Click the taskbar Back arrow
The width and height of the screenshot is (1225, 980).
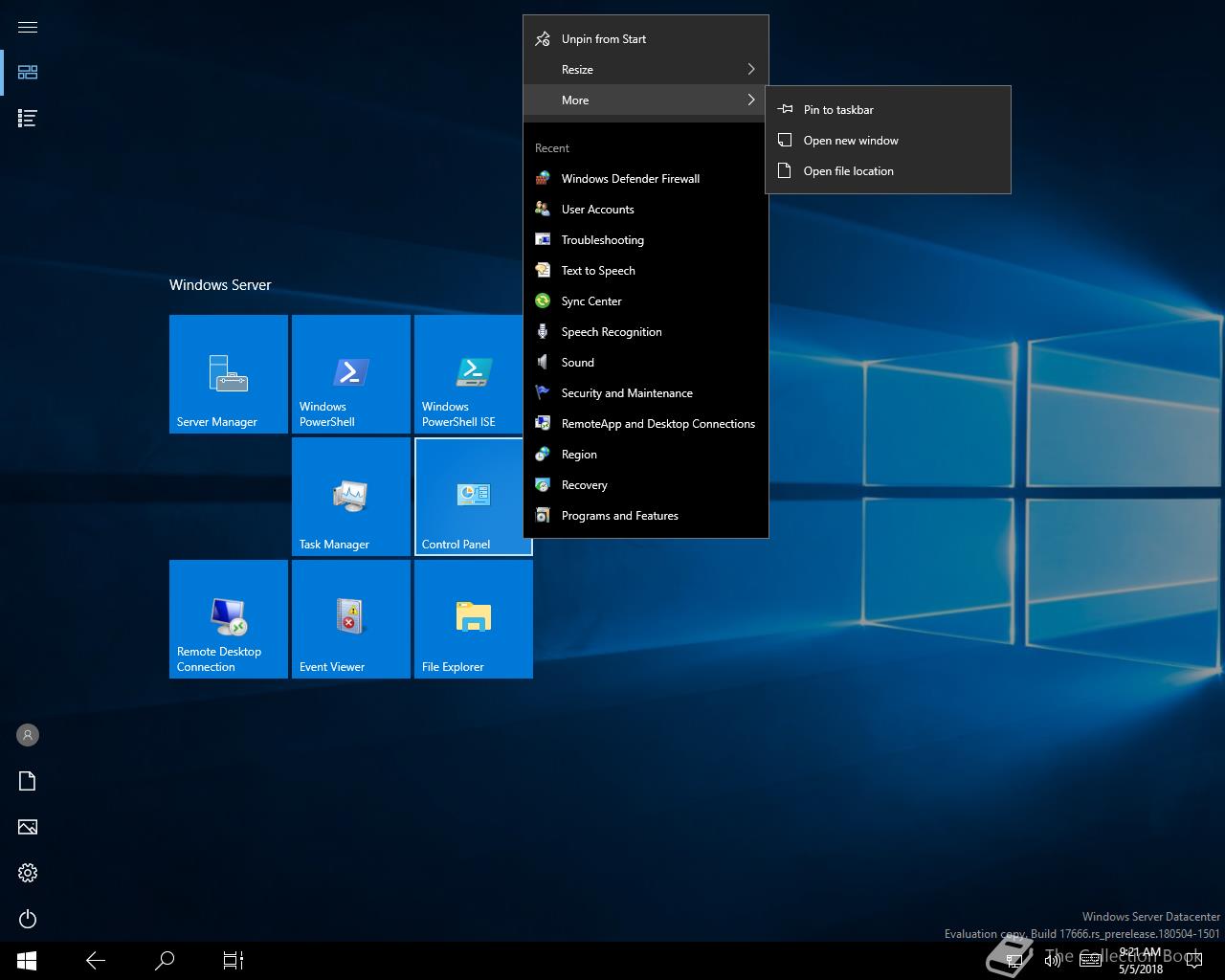click(x=96, y=961)
